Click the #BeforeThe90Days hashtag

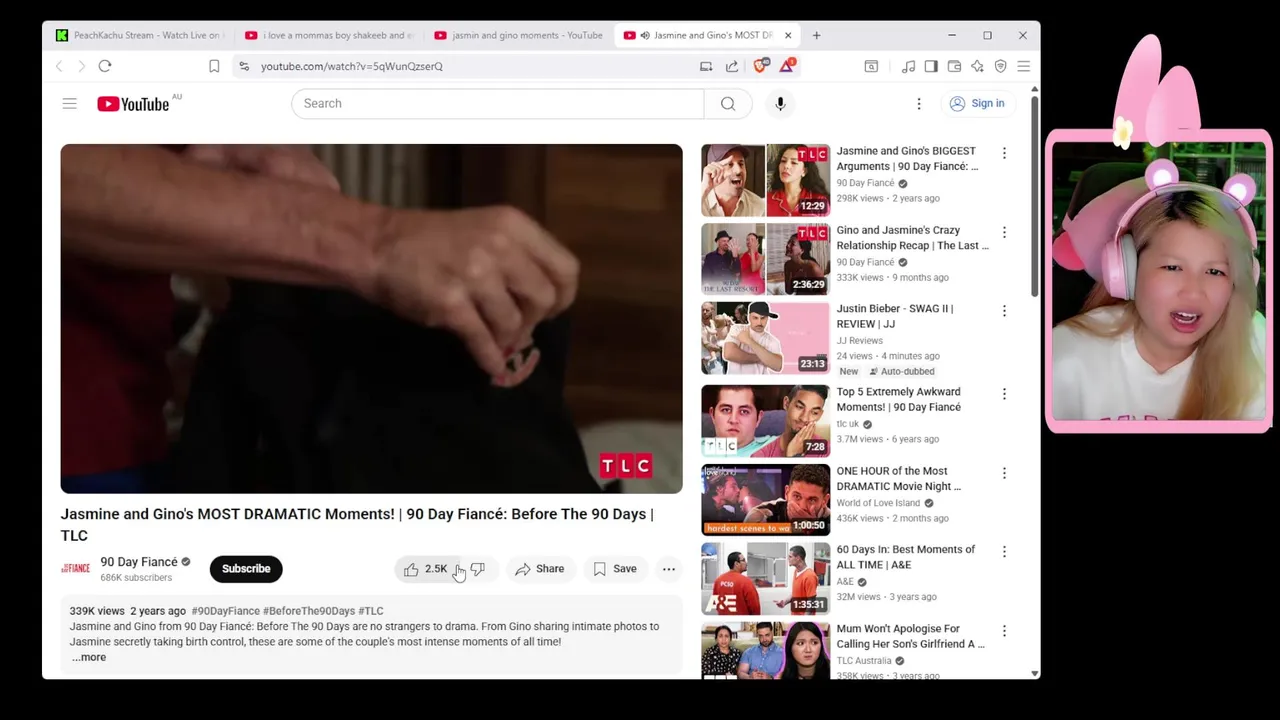point(309,611)
